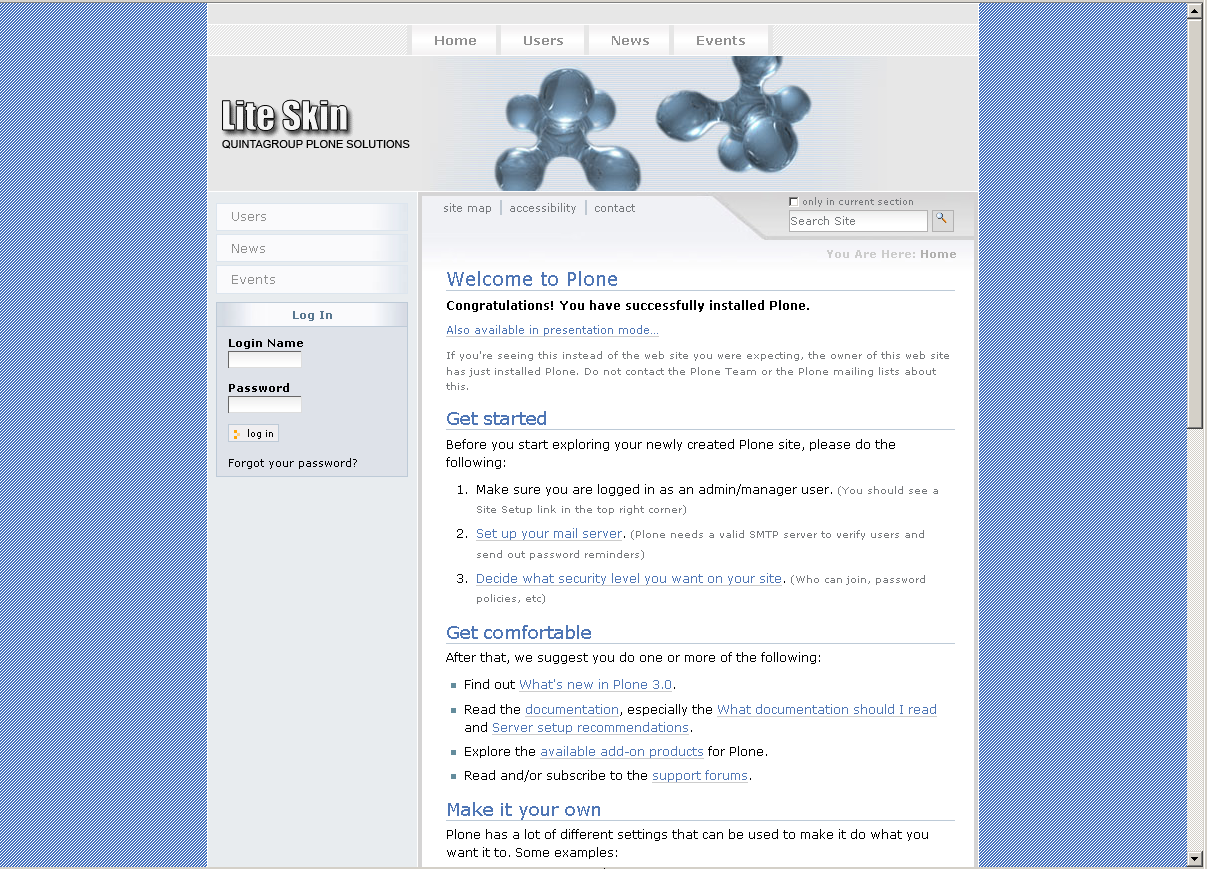Follow the 'What's new in Plone 3.0' link
The width and height of the screenshot is (1207, 869).
click(x=596, y=685)
